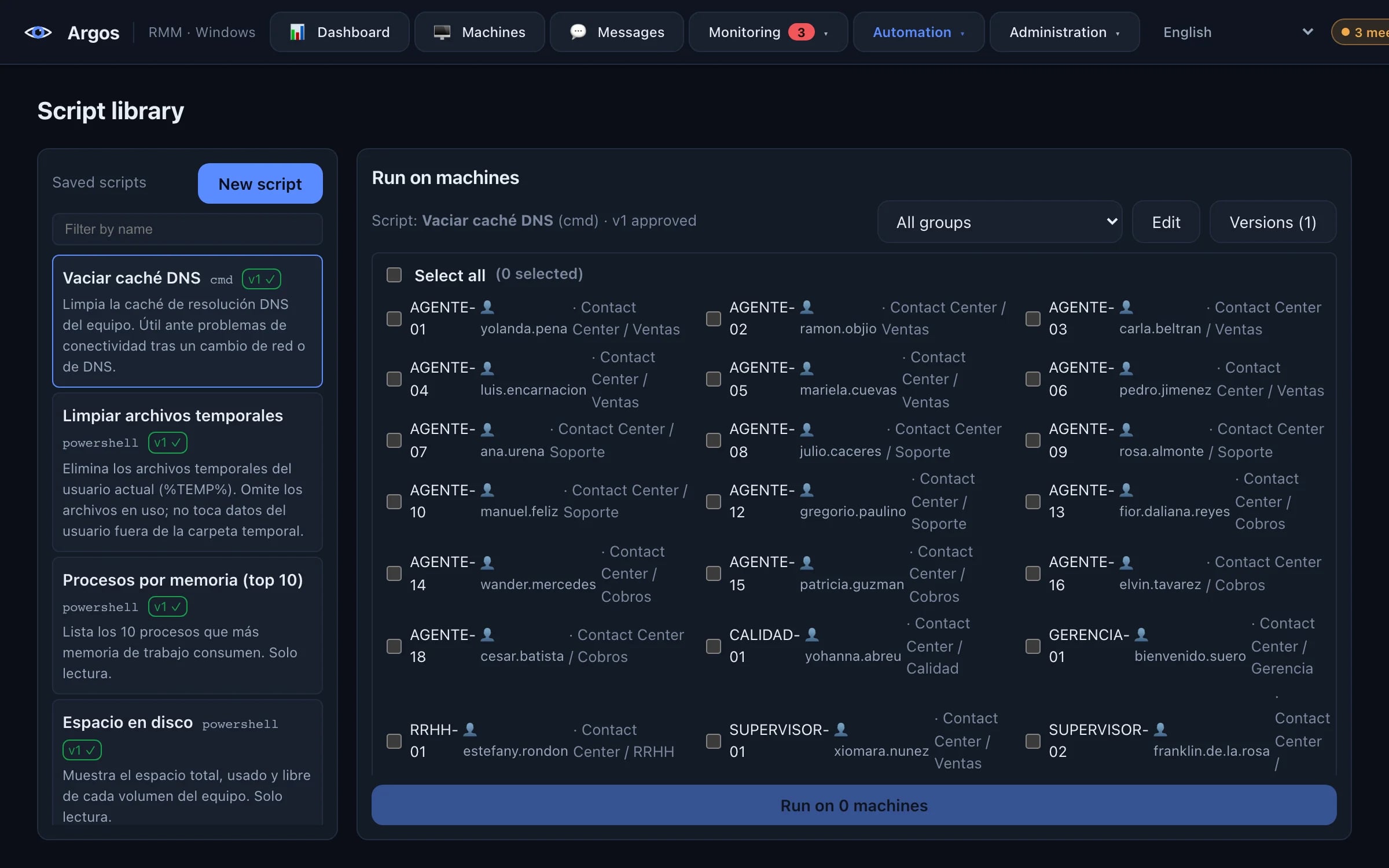Open Versions (1) for the script
The image size is (1389, 868).
tap(1273, 222)
